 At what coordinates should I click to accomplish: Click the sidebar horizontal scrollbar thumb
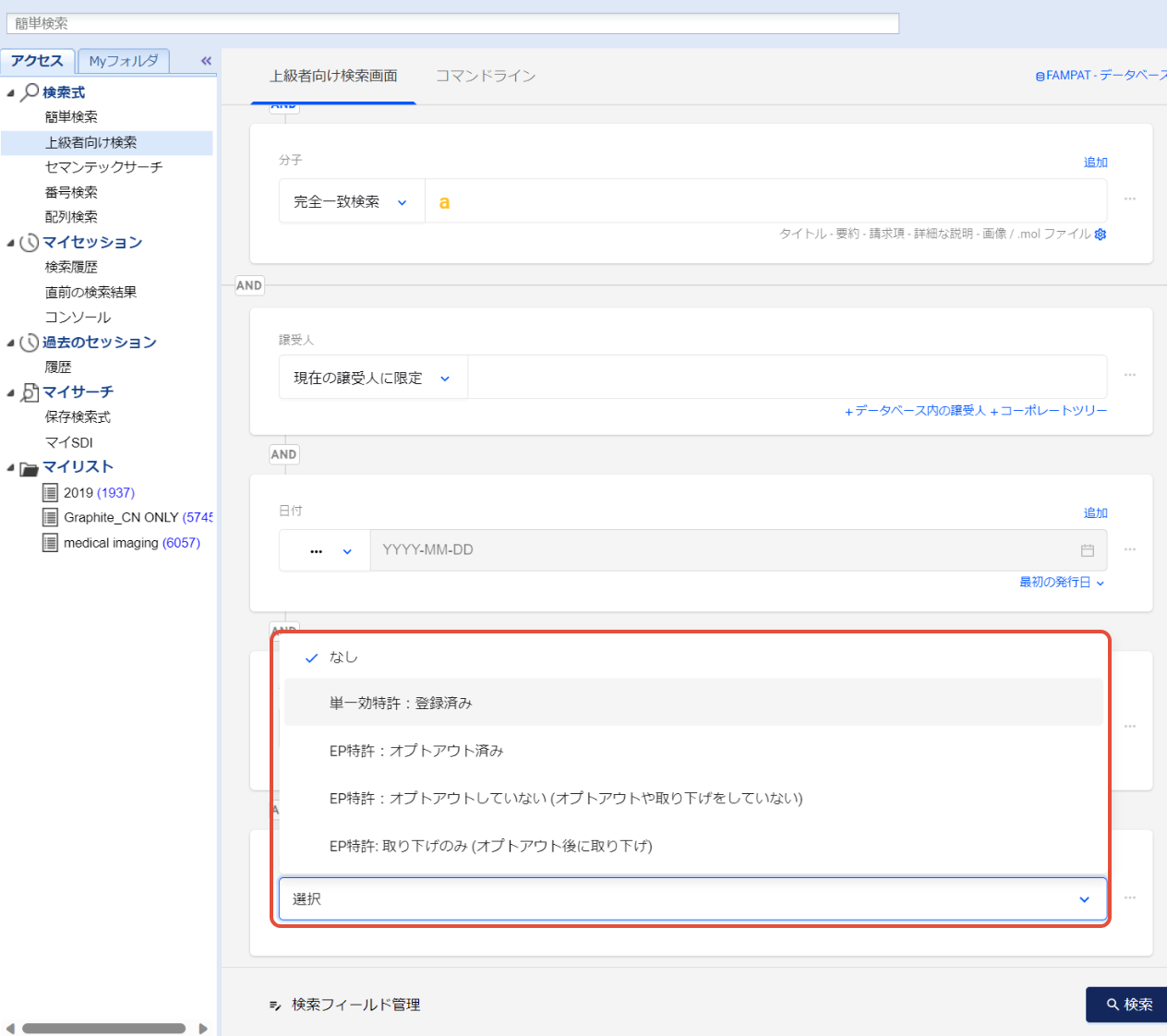pyautogui.click(x=103, y=1029)
